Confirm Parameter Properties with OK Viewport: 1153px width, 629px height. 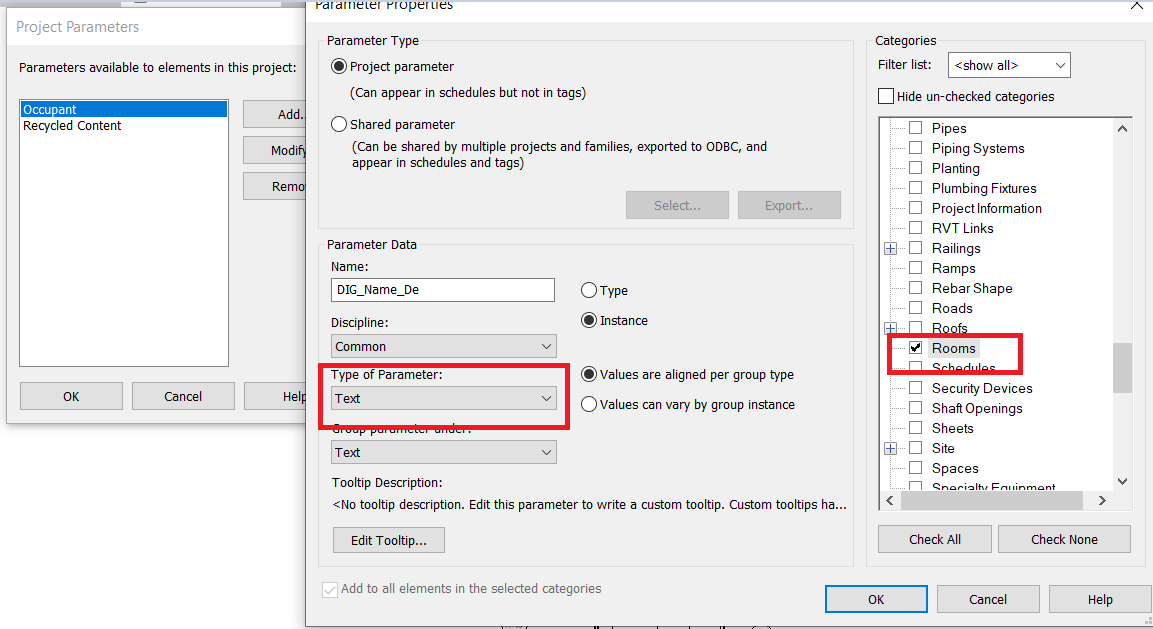(876, 599)
